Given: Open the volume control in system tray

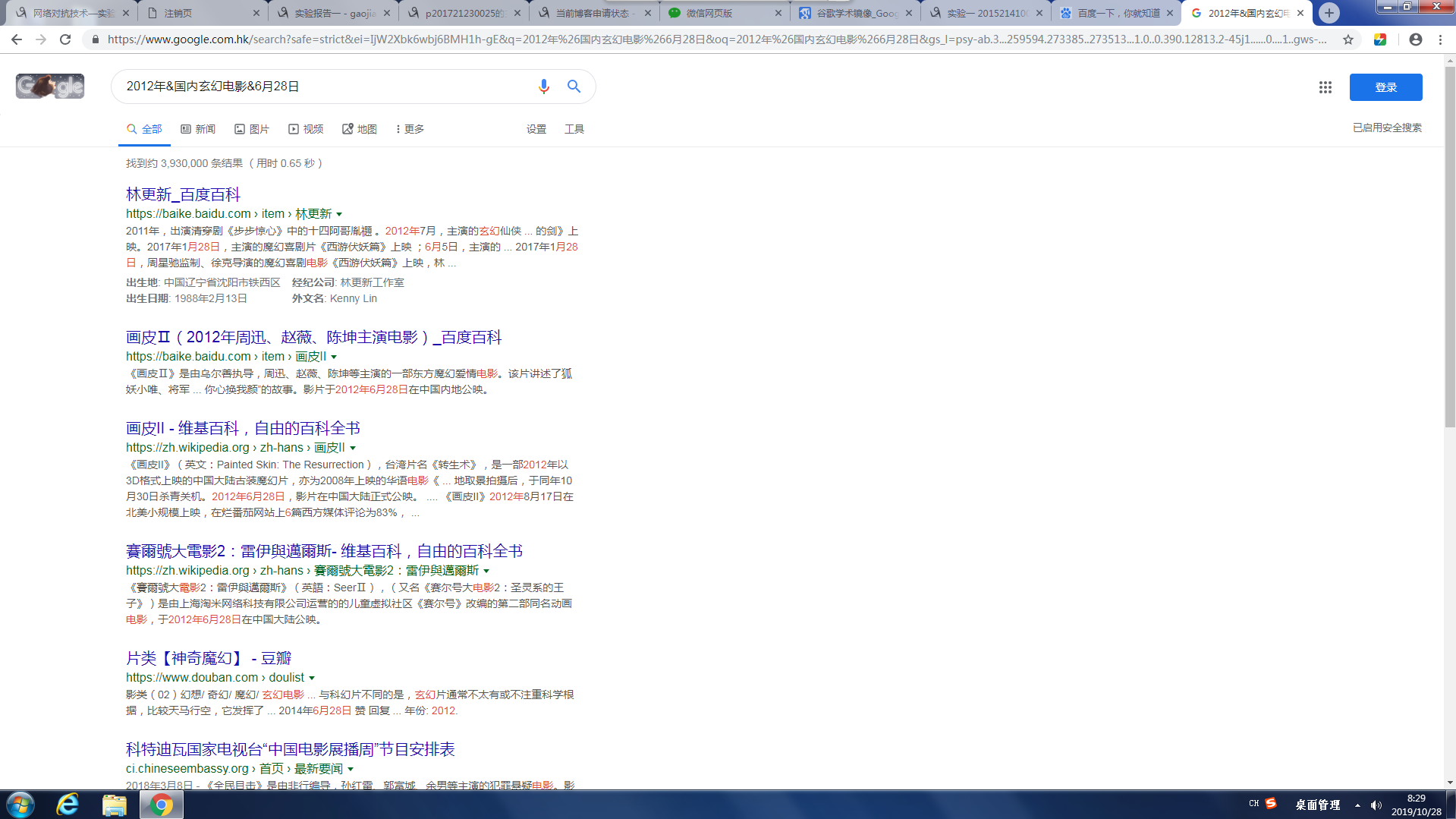Looking at the screenshot, I should 1376,805.
